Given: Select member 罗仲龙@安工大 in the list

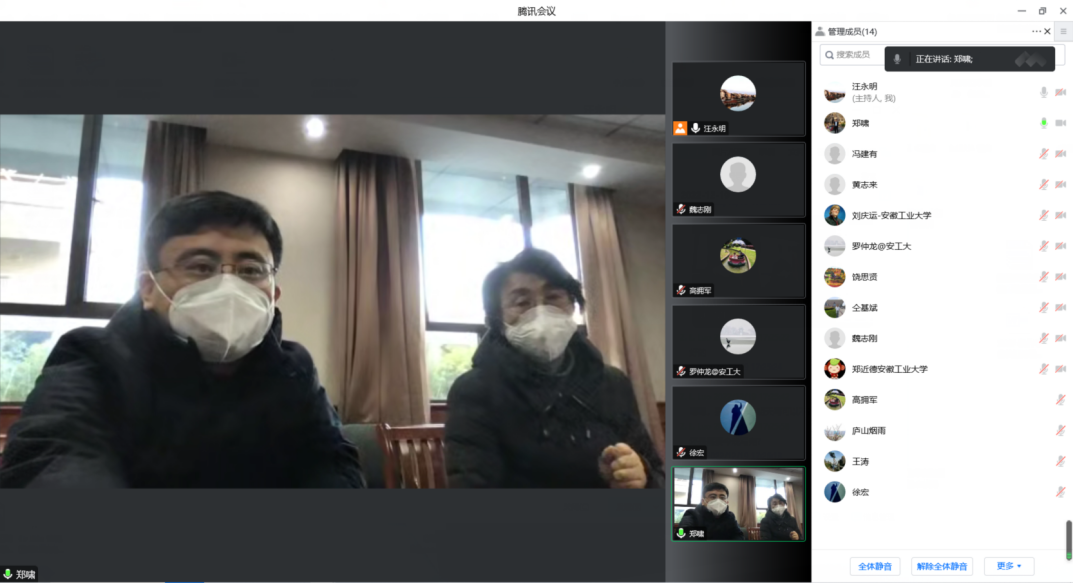Looking at the screenshot, I should coord(881,246).
